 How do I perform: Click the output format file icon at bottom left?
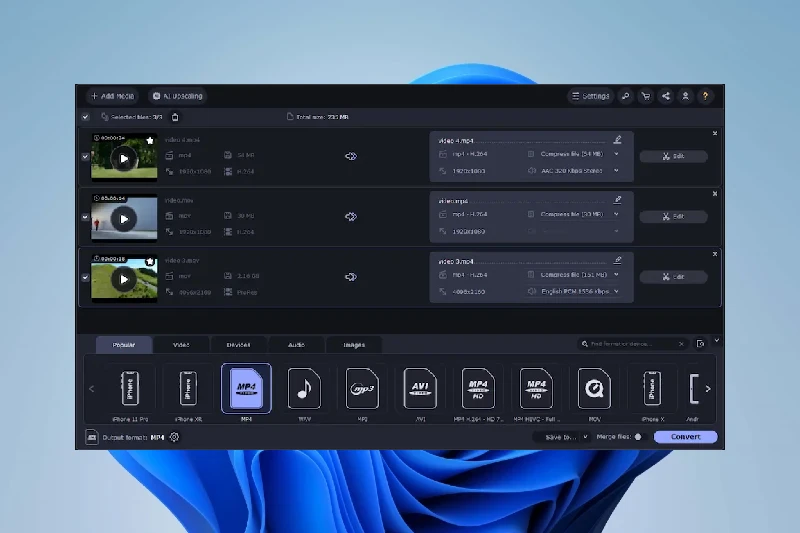[92, 437]
